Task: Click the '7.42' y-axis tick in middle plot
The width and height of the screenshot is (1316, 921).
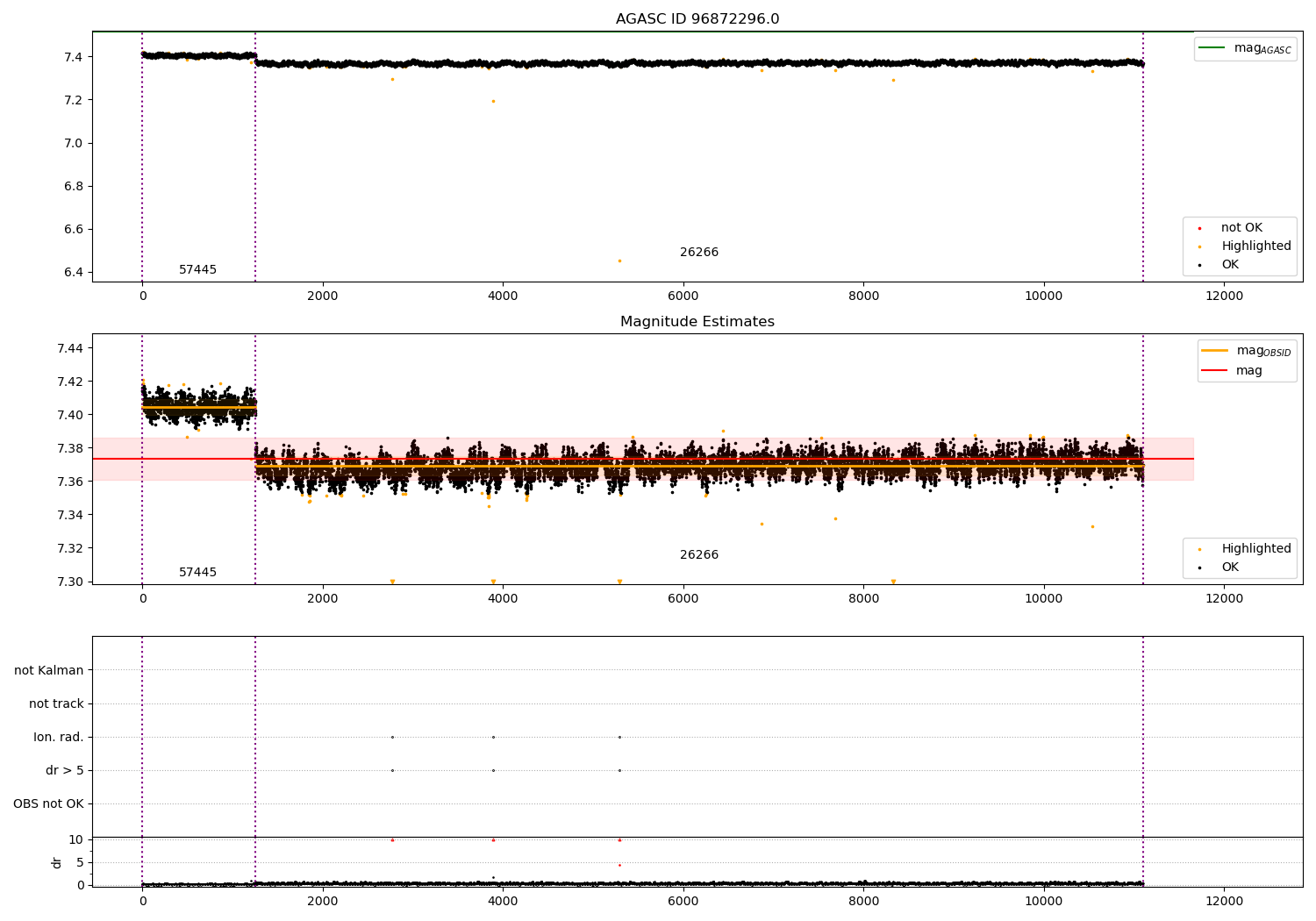Action: [69, 382]
